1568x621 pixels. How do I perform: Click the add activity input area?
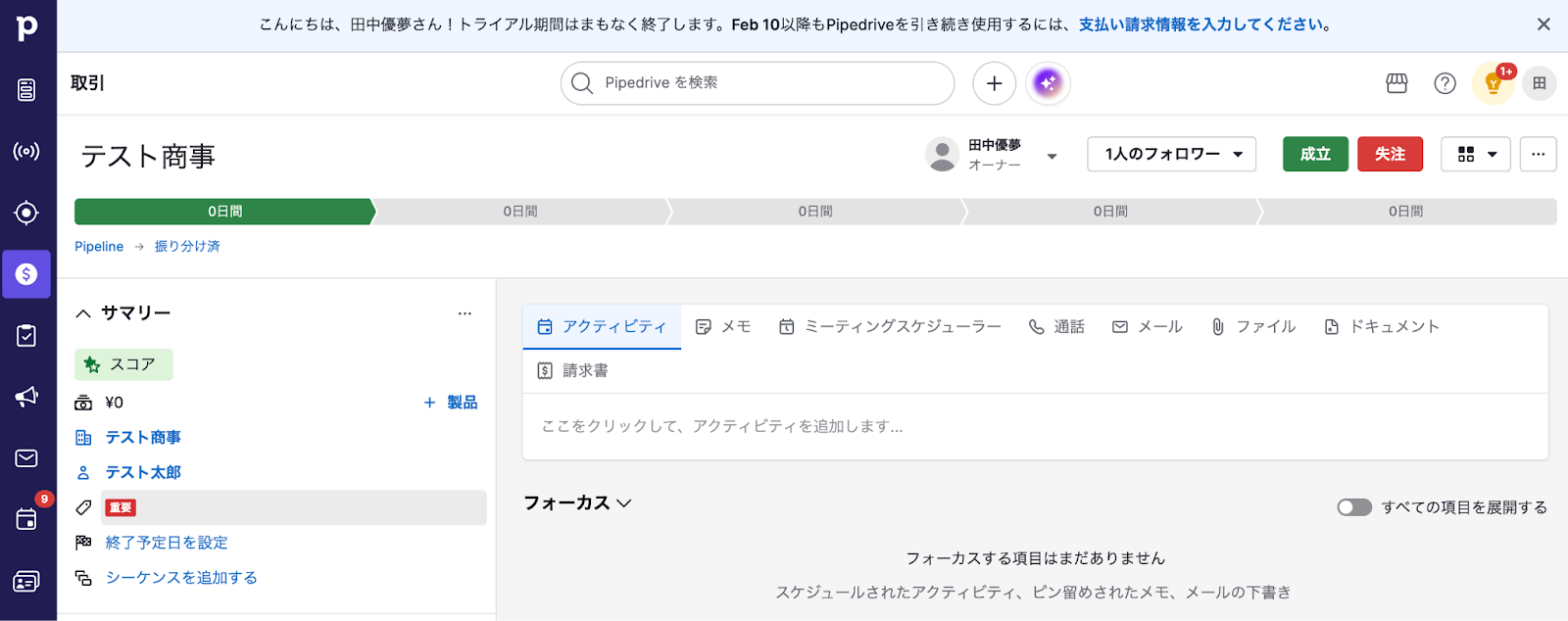(x=1035, y=427)
